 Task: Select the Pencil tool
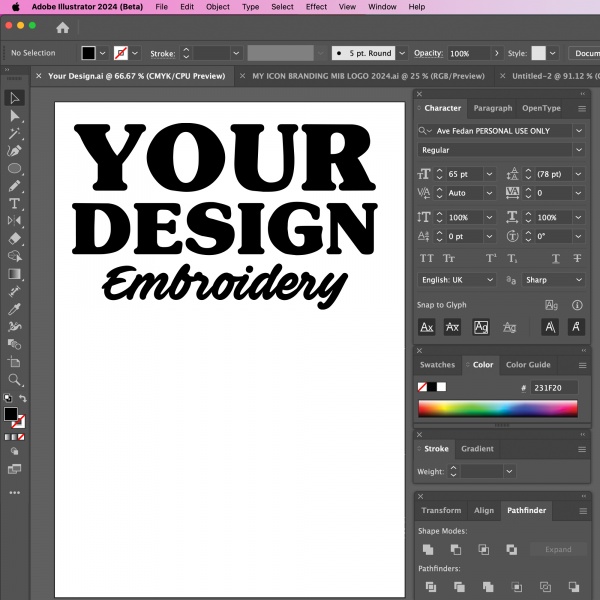point(15,186)
